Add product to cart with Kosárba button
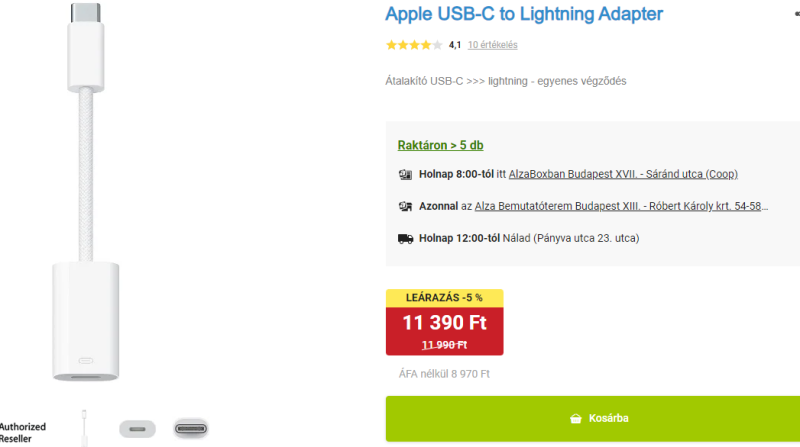The image size is (800, 447). click(593, 418)
